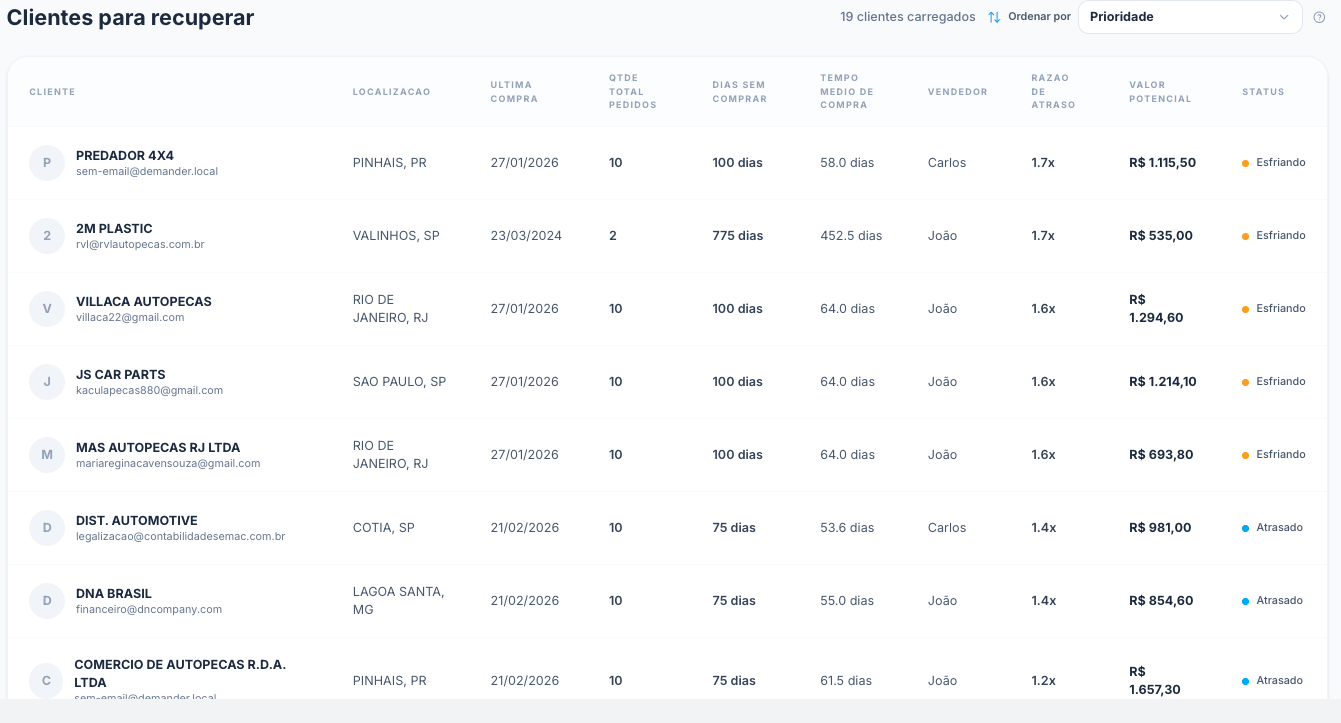The image size is (1341, 723).
Task: Click the M avatar for MAS AUTOPECAS RJ
Action: [x=47, y=455]
